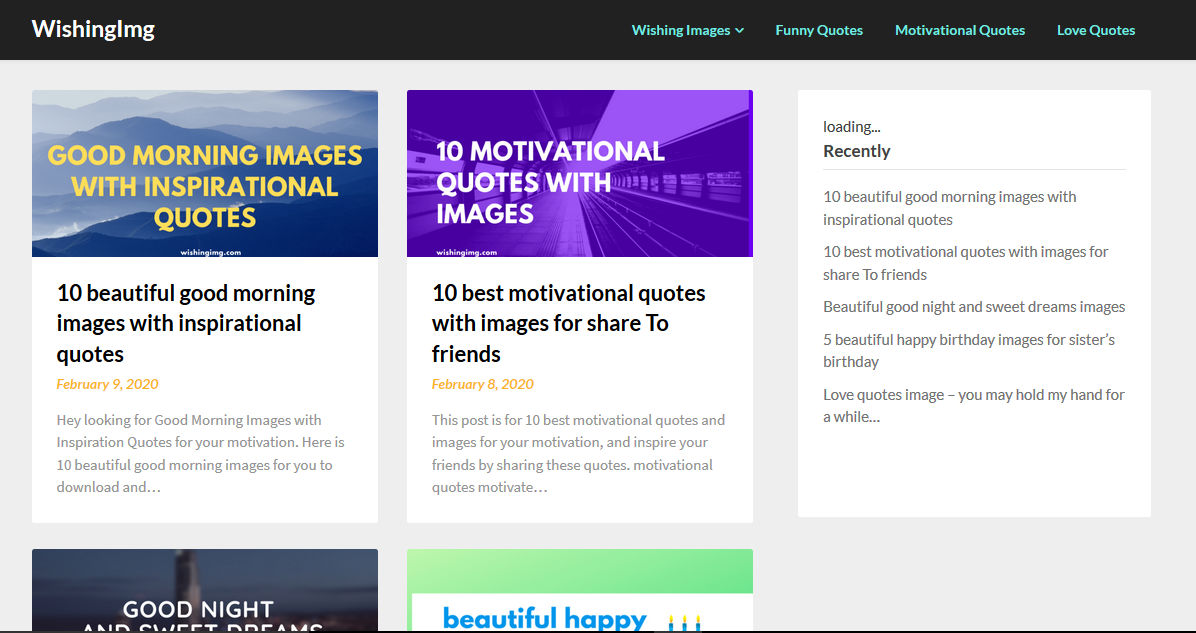Expand the chevron next to Wishing Images

click(740, 30)
